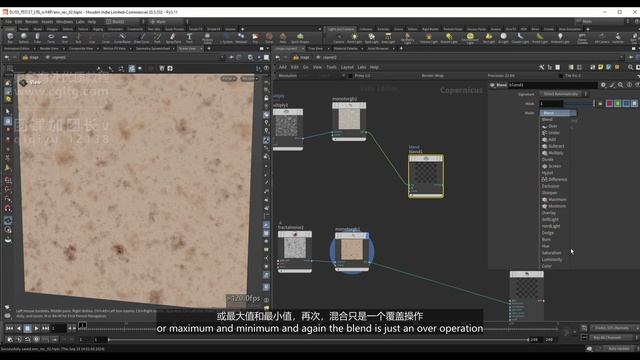The image size is (640, 360).
Task: Select the Sky Light shelf tool
Action: [x=489, y=38]
